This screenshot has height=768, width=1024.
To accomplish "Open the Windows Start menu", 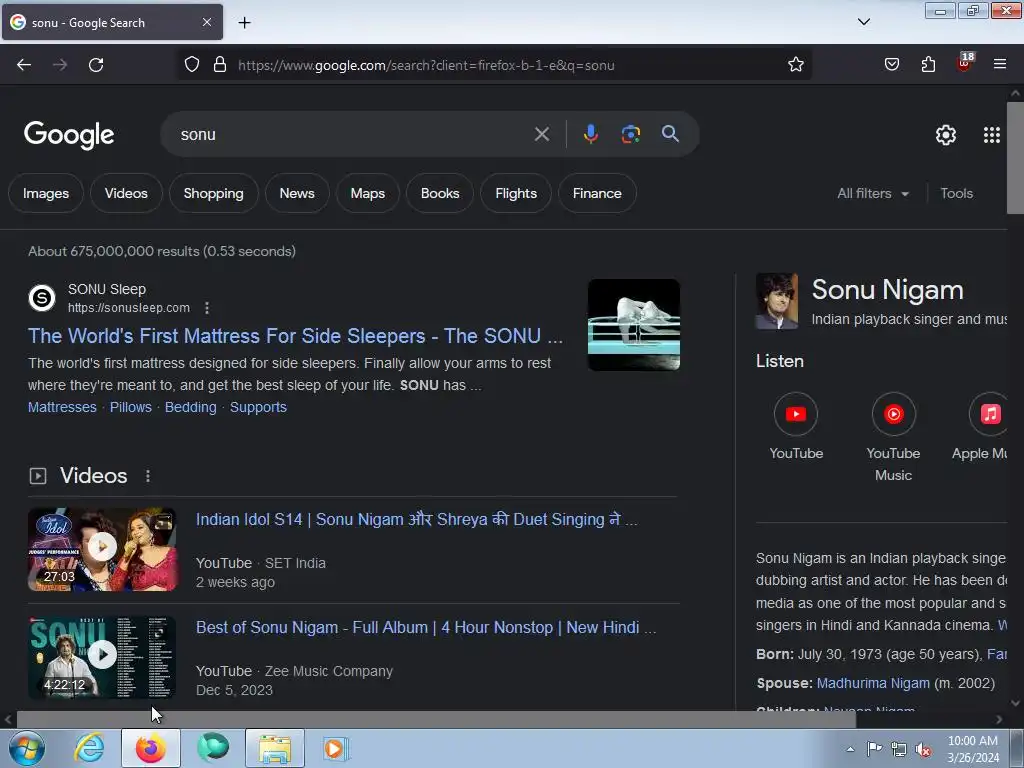I will click(x=27, y=748).
